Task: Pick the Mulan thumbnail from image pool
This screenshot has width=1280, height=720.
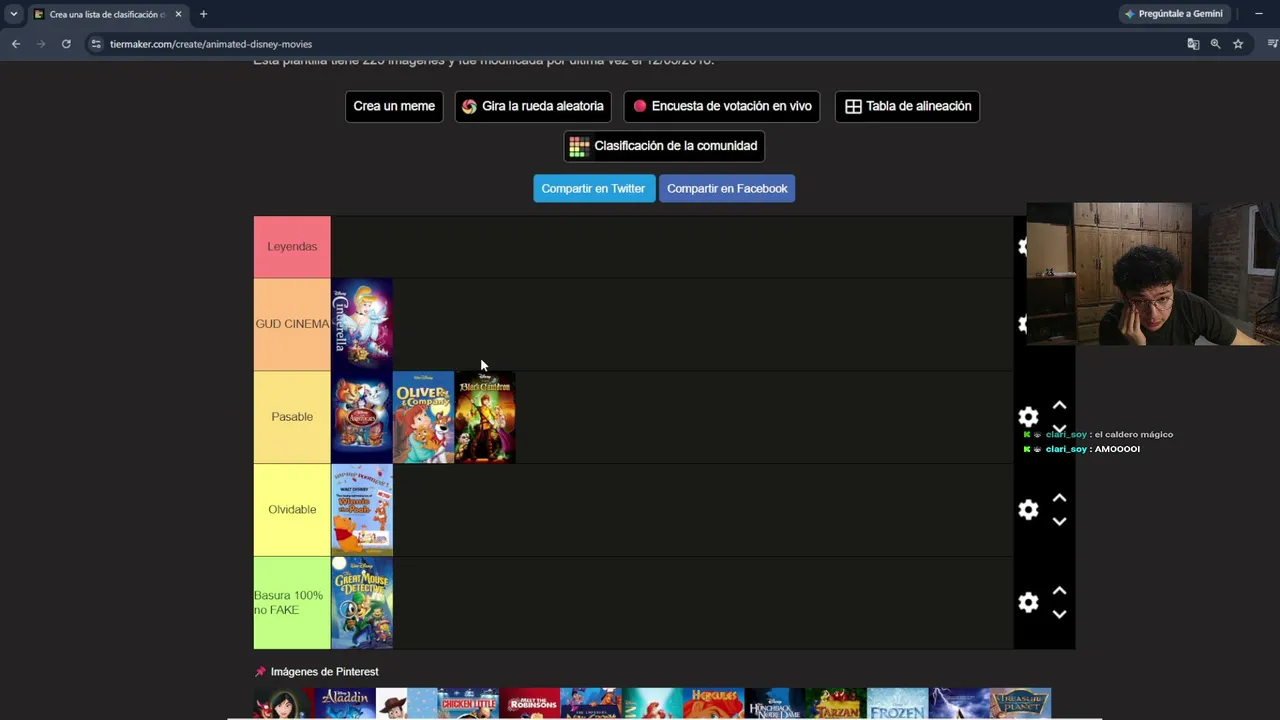Action: (284, 703)
